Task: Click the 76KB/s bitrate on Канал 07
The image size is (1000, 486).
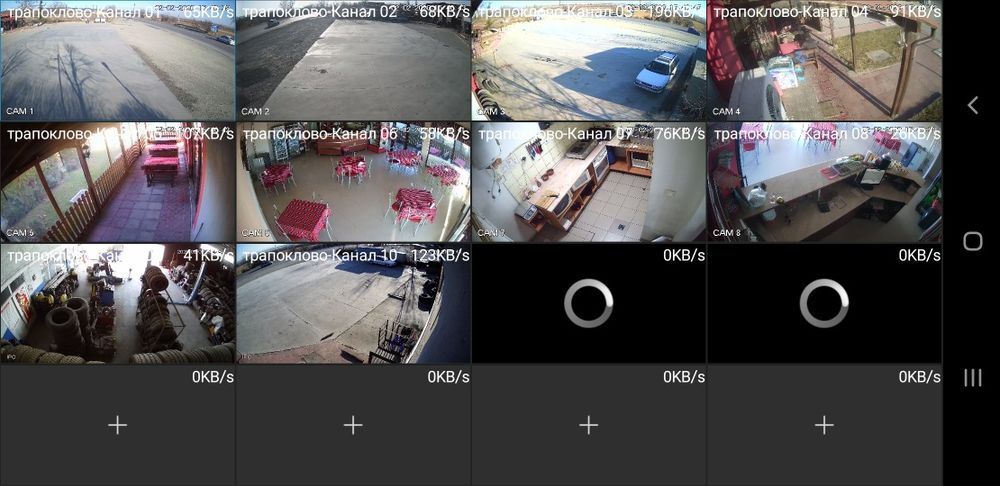Action: tap(680, 134)
